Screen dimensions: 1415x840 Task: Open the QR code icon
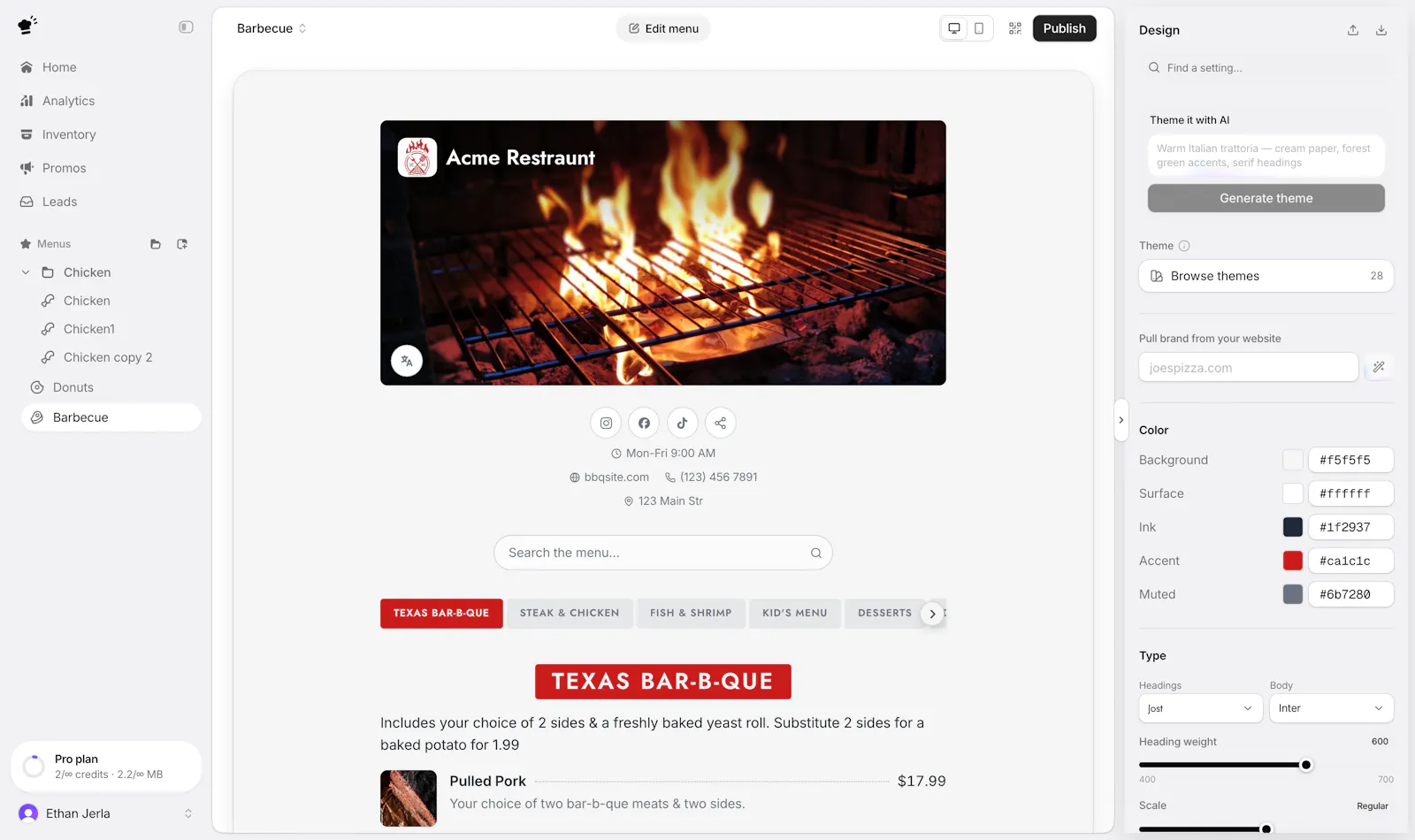pyautogui.click(x=1015, y=28)
